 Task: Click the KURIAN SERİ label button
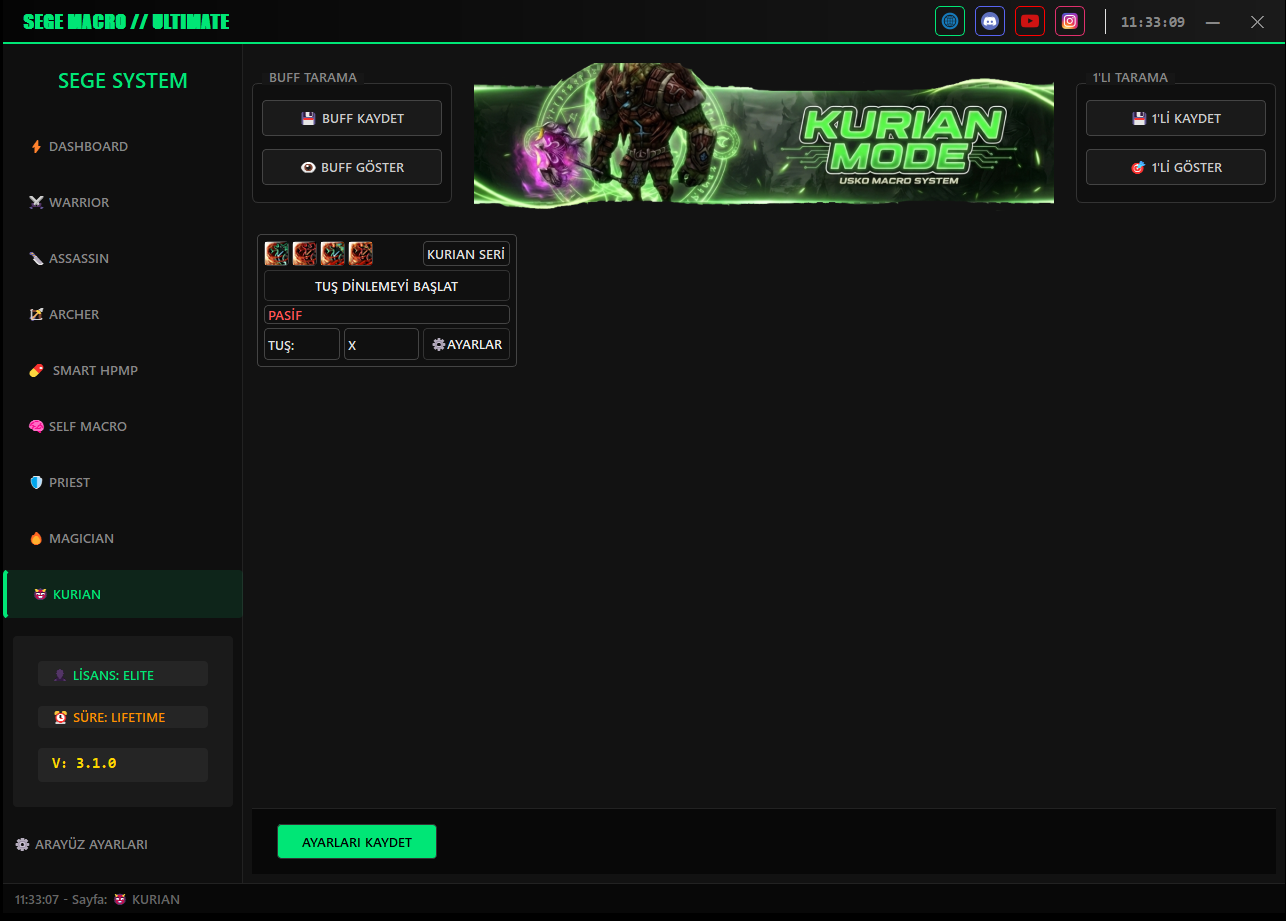[466, 254]
